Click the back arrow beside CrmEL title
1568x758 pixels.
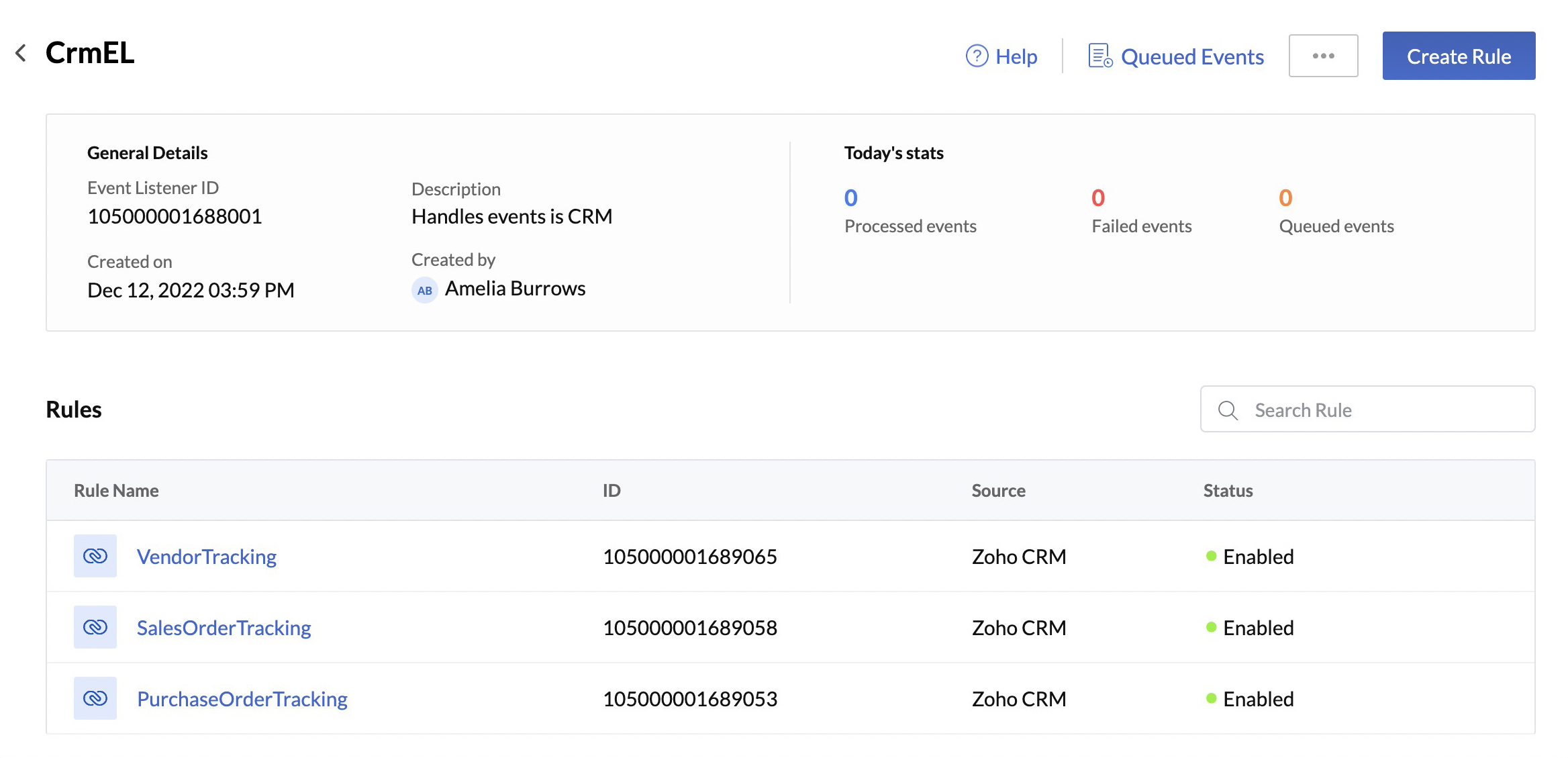click(22, 53)
